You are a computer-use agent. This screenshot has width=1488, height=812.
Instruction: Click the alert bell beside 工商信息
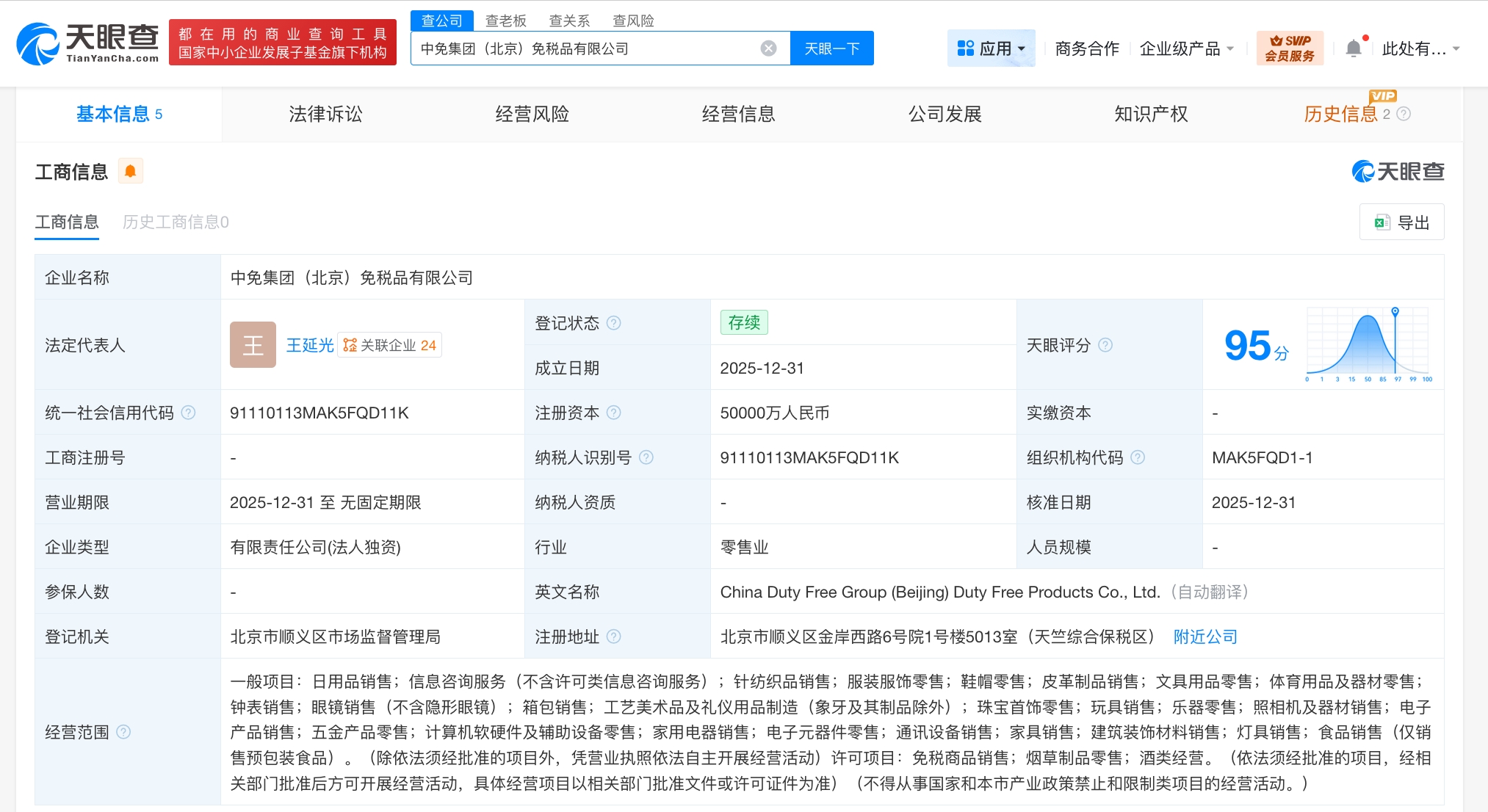click(x=131, y=170)
